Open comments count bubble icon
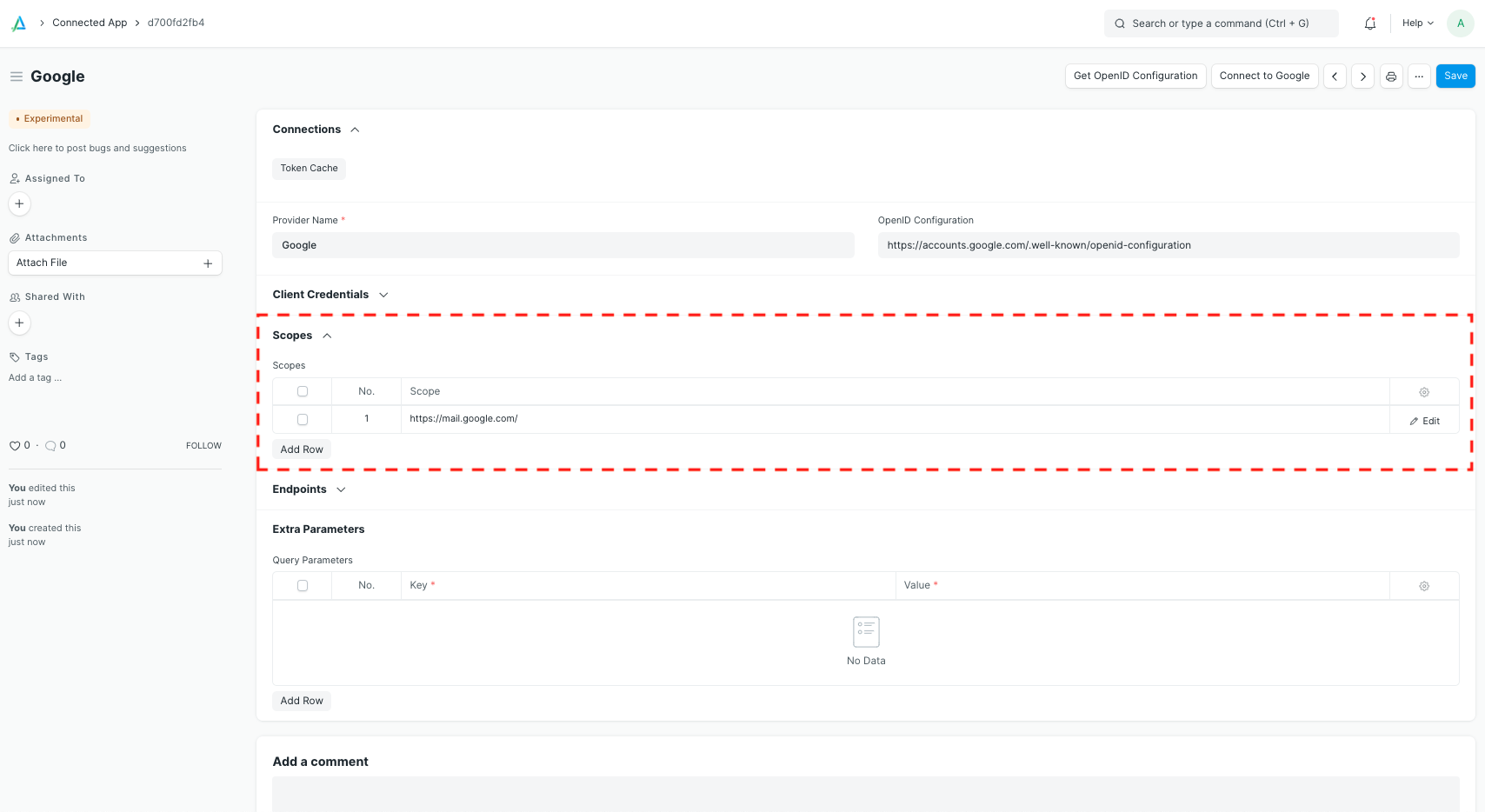The height and width of the screenshot is (812, 1485). [50, 446]
